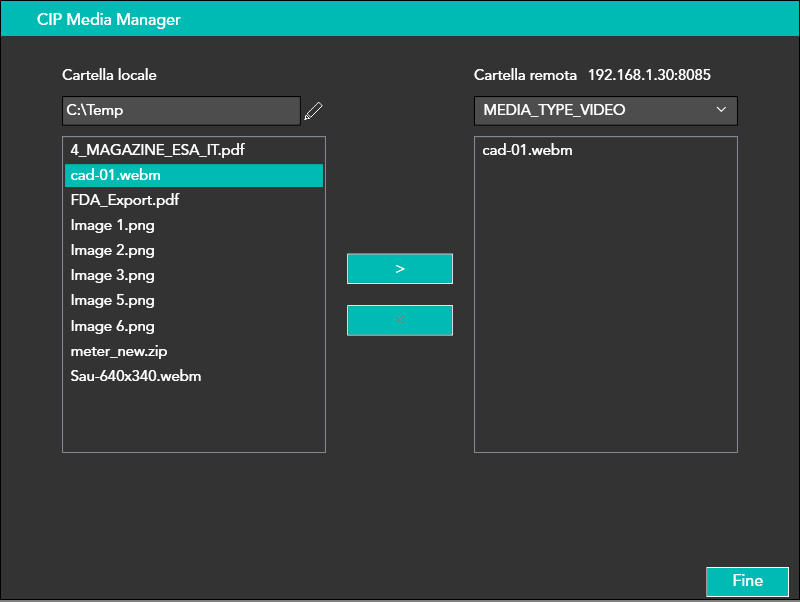800x602 pixels.
Task: Select highlighted cad-01.webm in local folder list
Action: point(193,176)
